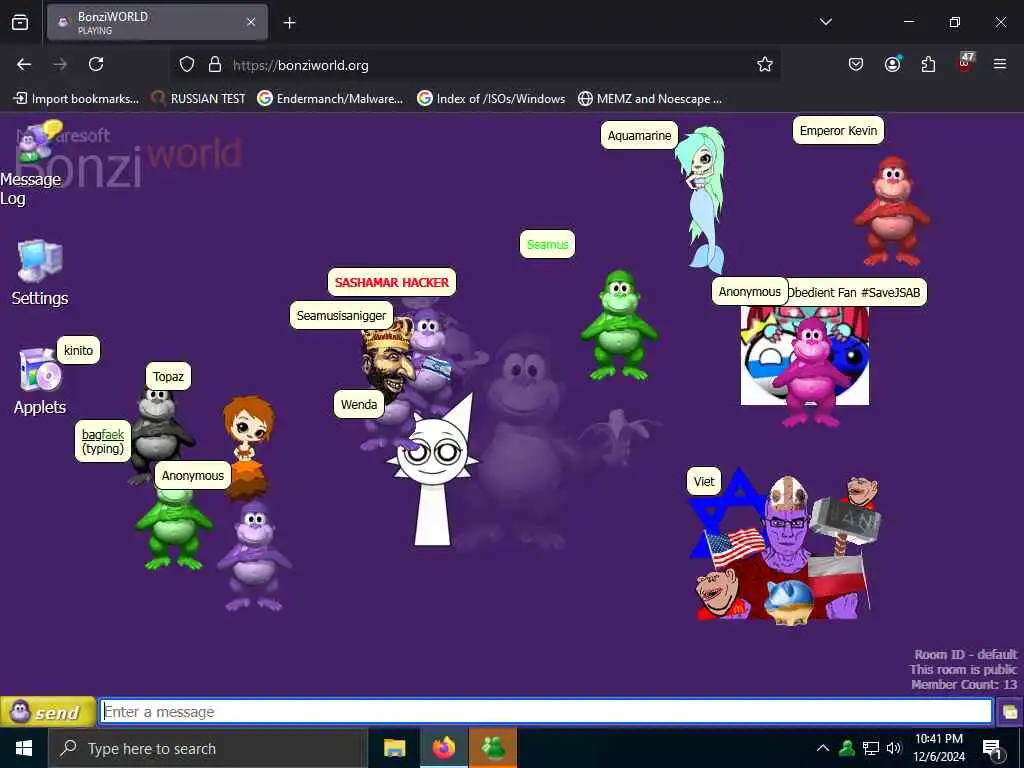Click the Emperor Kevin name tag

[838, 130]
